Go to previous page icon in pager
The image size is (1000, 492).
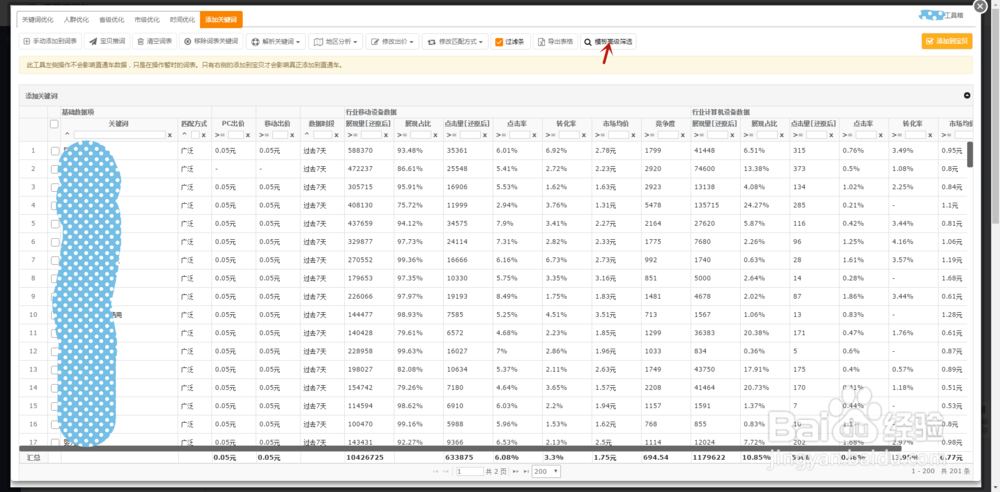[x=445, y=472]
